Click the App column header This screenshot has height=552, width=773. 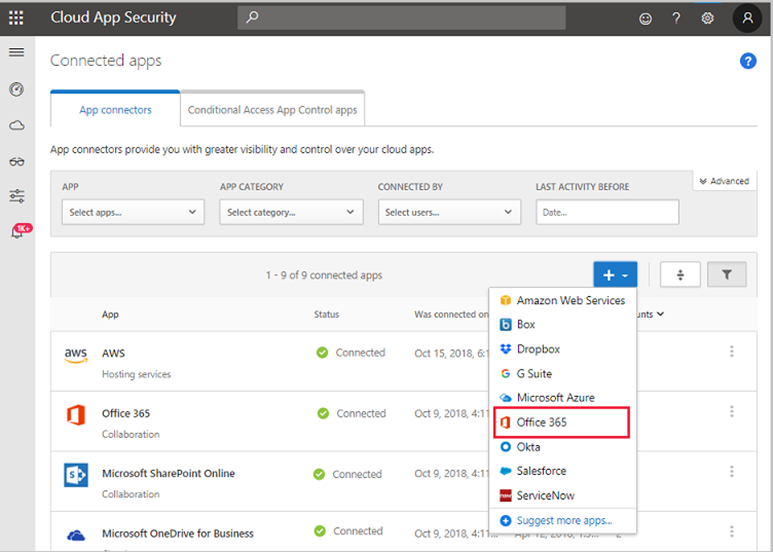[110, 314]
